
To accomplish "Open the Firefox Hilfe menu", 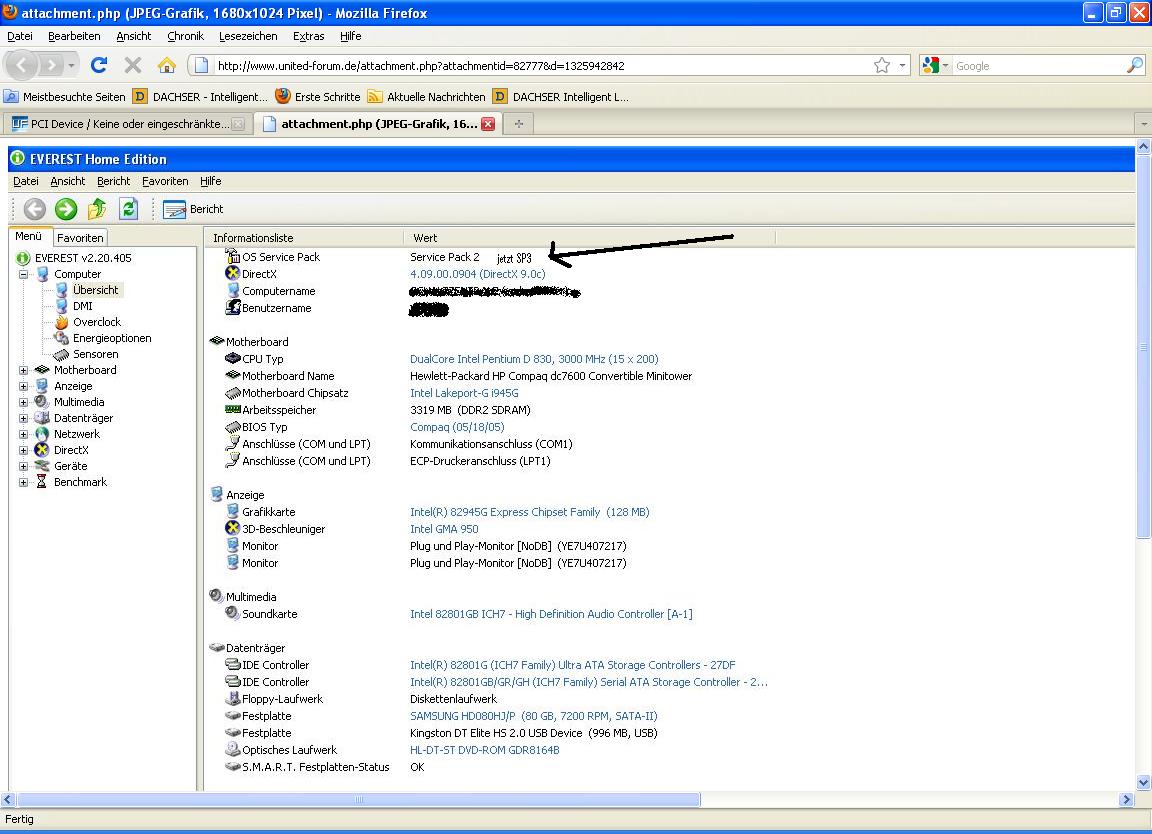I will pos(350,36).
